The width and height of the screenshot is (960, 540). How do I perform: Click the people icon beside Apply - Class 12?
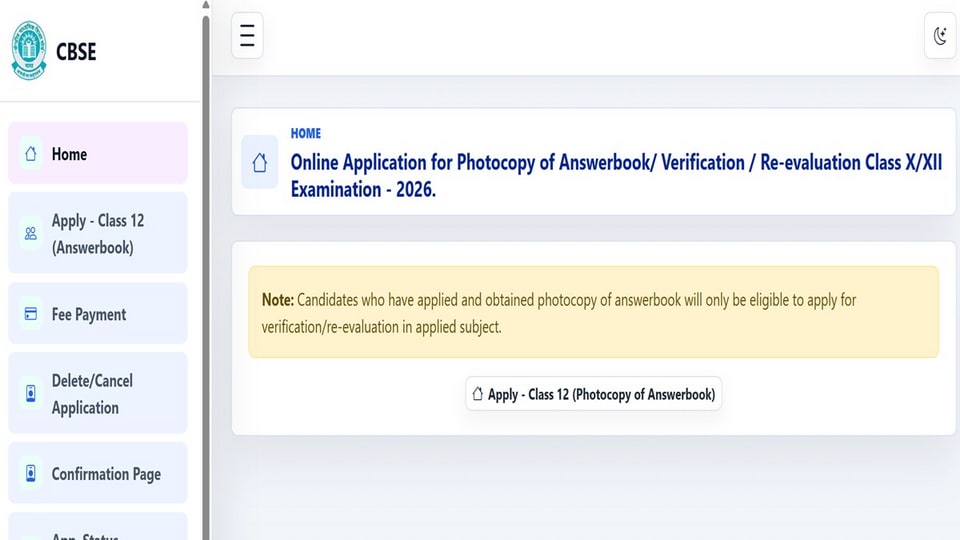31,233
